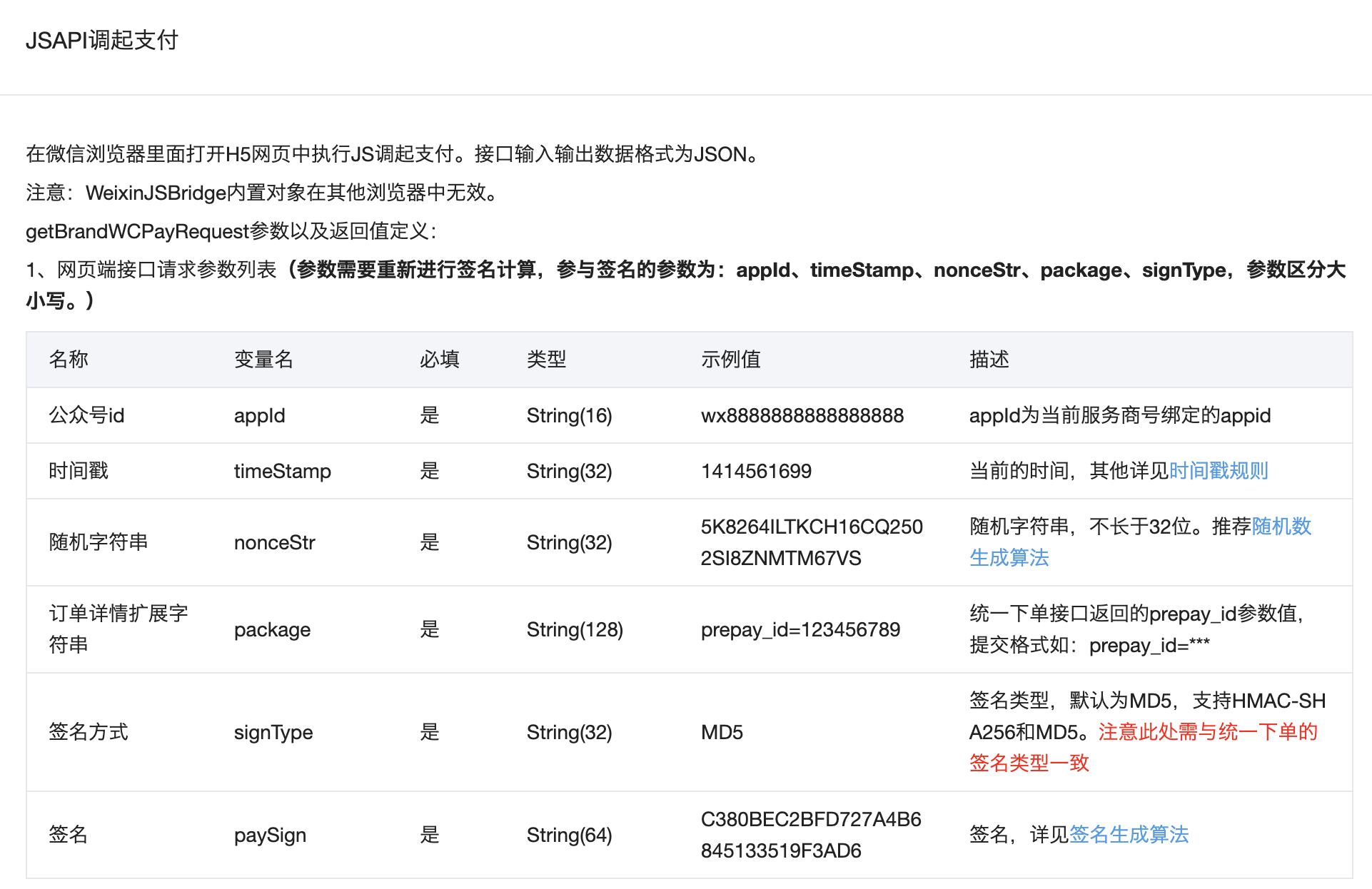Viewport: 1372px width, 889px height.
Task: Click the 描述 column header
Action: (x=989, y=359)
